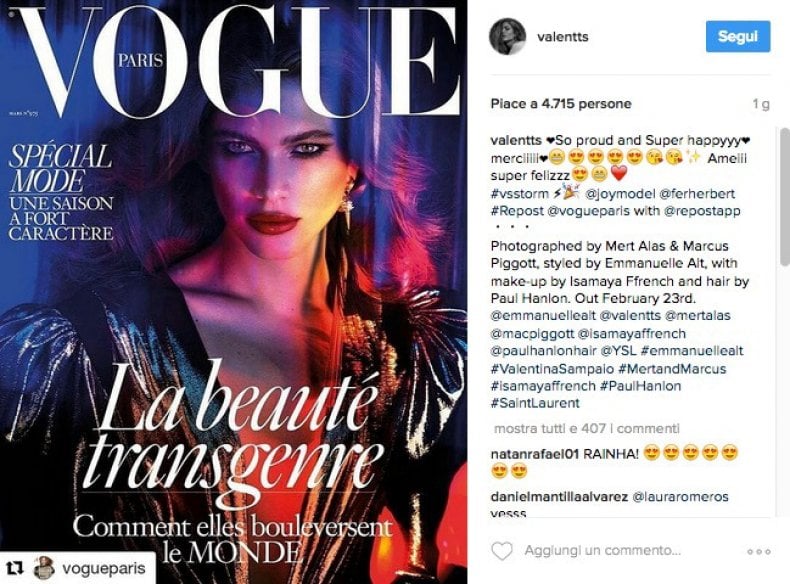The width and height of the screenshot is (790, 584).
Task: Open the #ValentinaSampaio hashtag
Action: click(x=552, y=369)
